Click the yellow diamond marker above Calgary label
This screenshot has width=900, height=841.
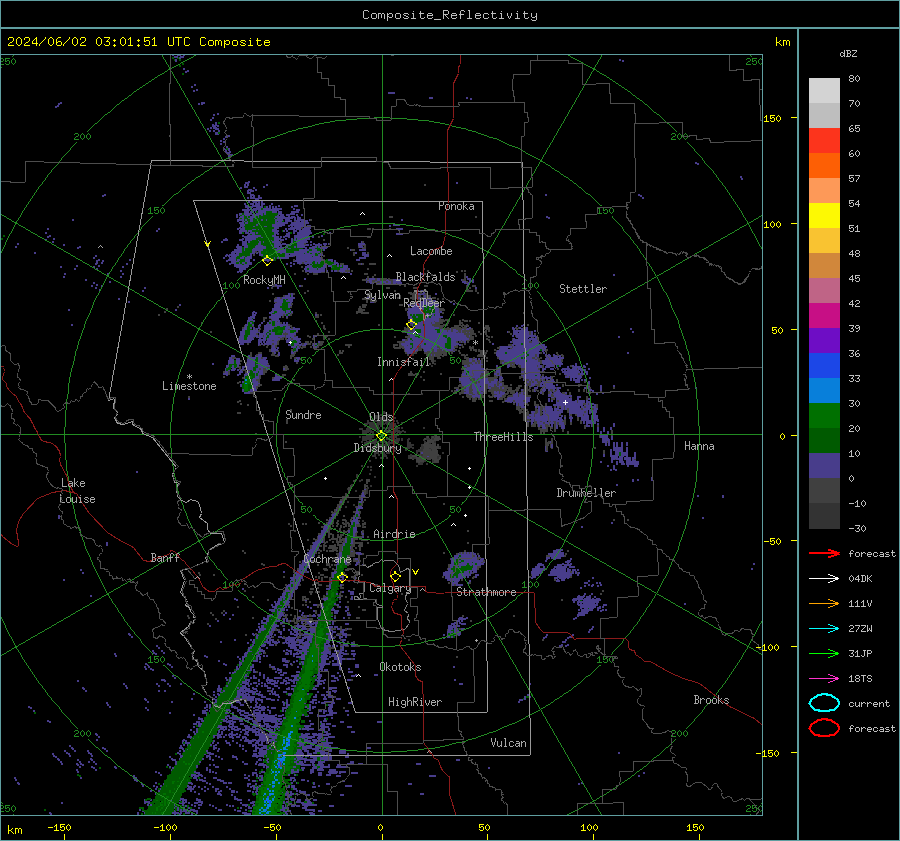(x=395, y=576)
